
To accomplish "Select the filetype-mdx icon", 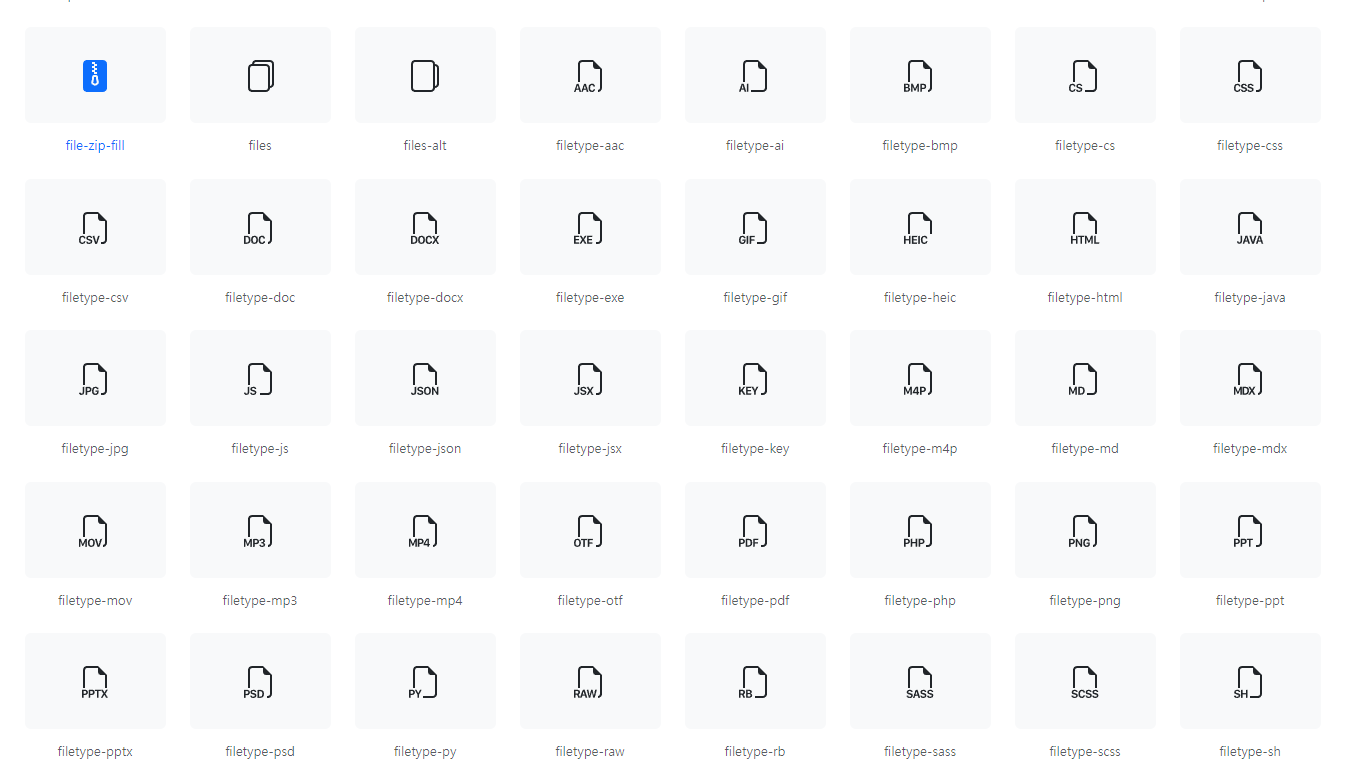I will 1250,379.
